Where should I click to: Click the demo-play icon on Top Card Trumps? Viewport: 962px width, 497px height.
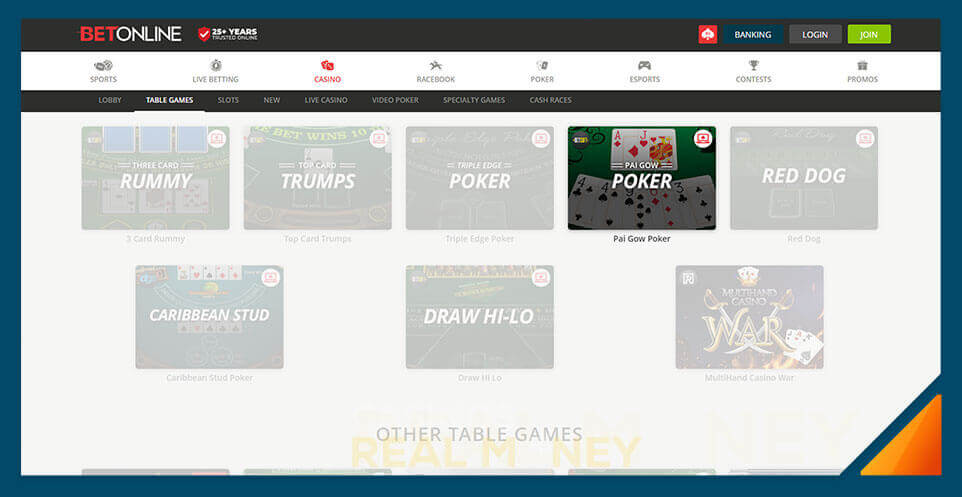point(379,139)
